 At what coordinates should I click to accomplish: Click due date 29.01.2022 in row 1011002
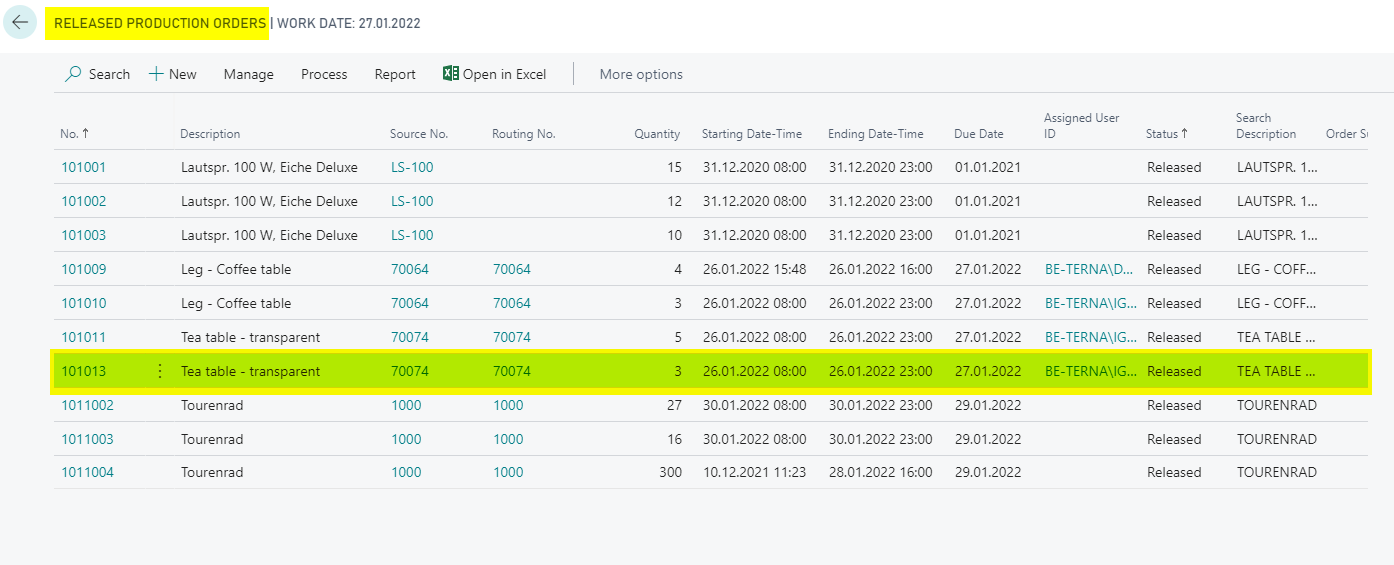(988, 405)
